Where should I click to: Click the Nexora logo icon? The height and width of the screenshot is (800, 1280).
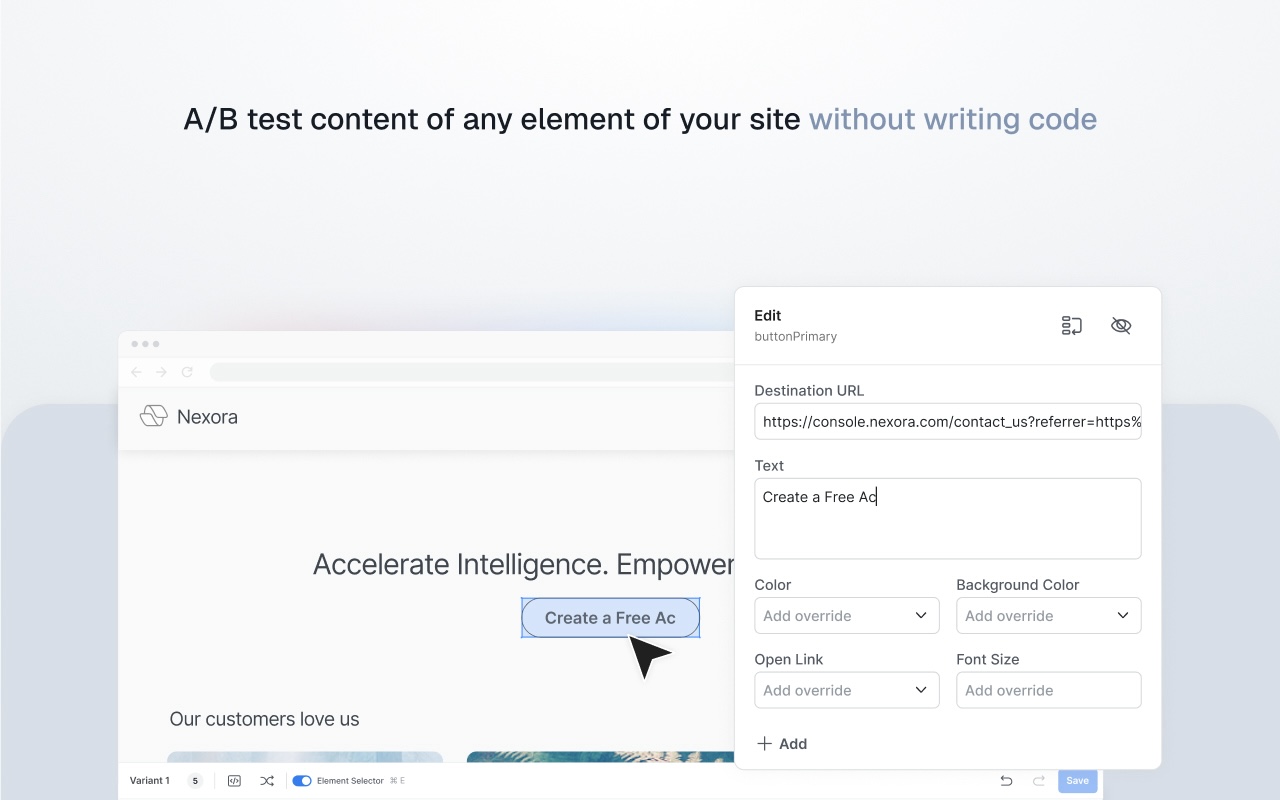pos(153,416)
